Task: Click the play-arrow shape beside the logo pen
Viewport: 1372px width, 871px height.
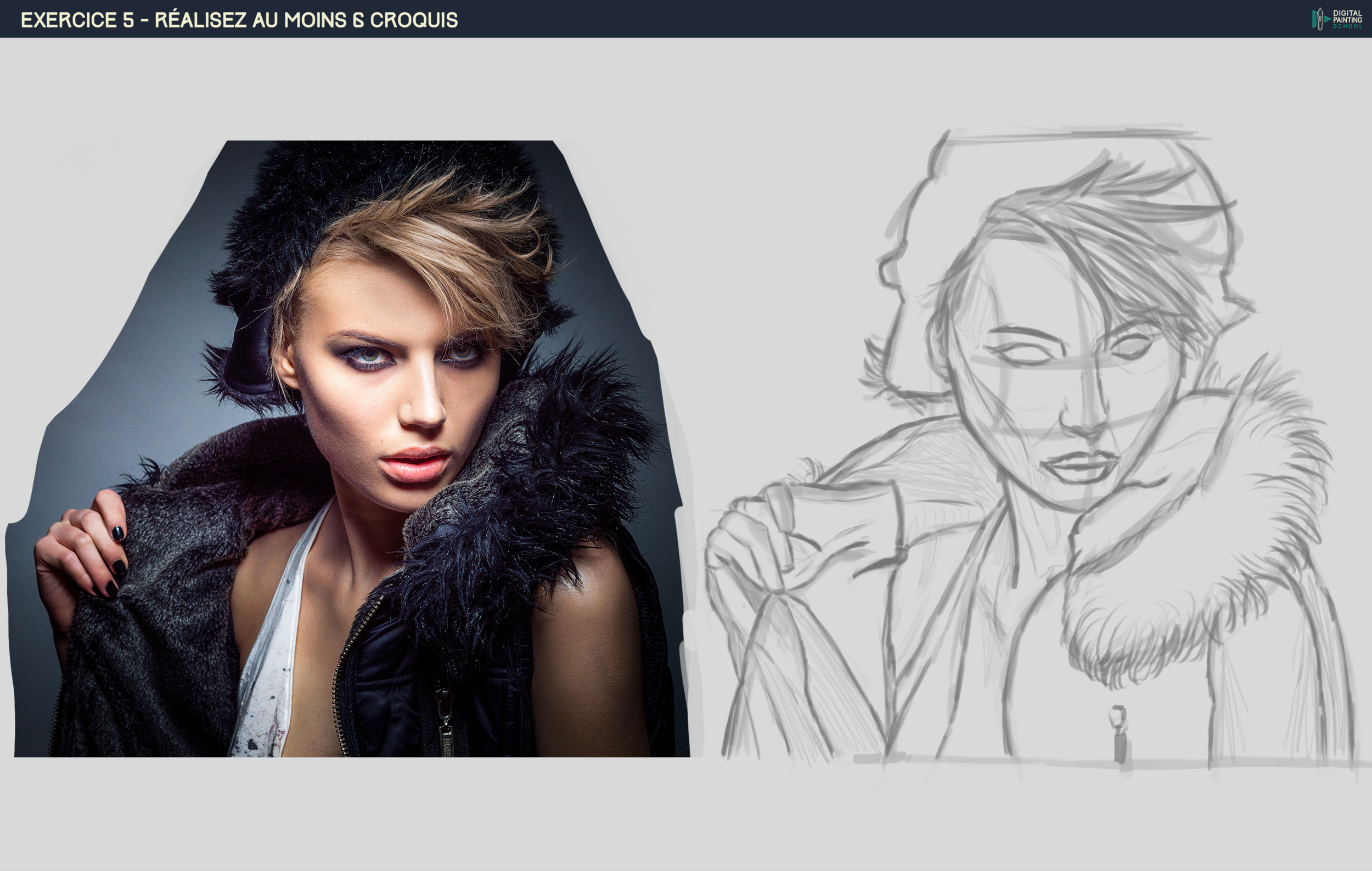Action: click(x=1326, y=20)
